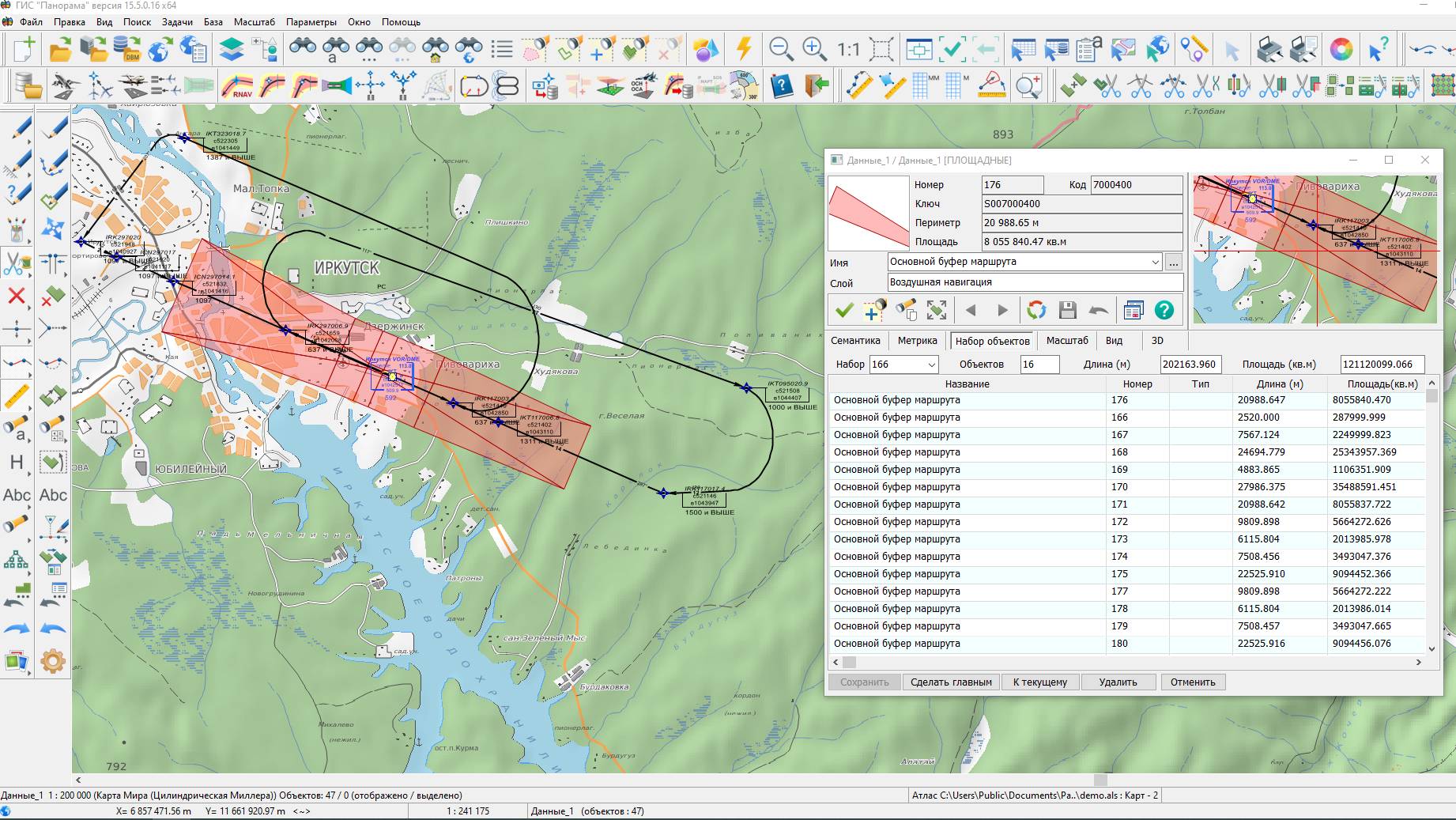1456x820 pixels.
Task: Click the zoom in magnifier icon
Action: click(814, 49)
